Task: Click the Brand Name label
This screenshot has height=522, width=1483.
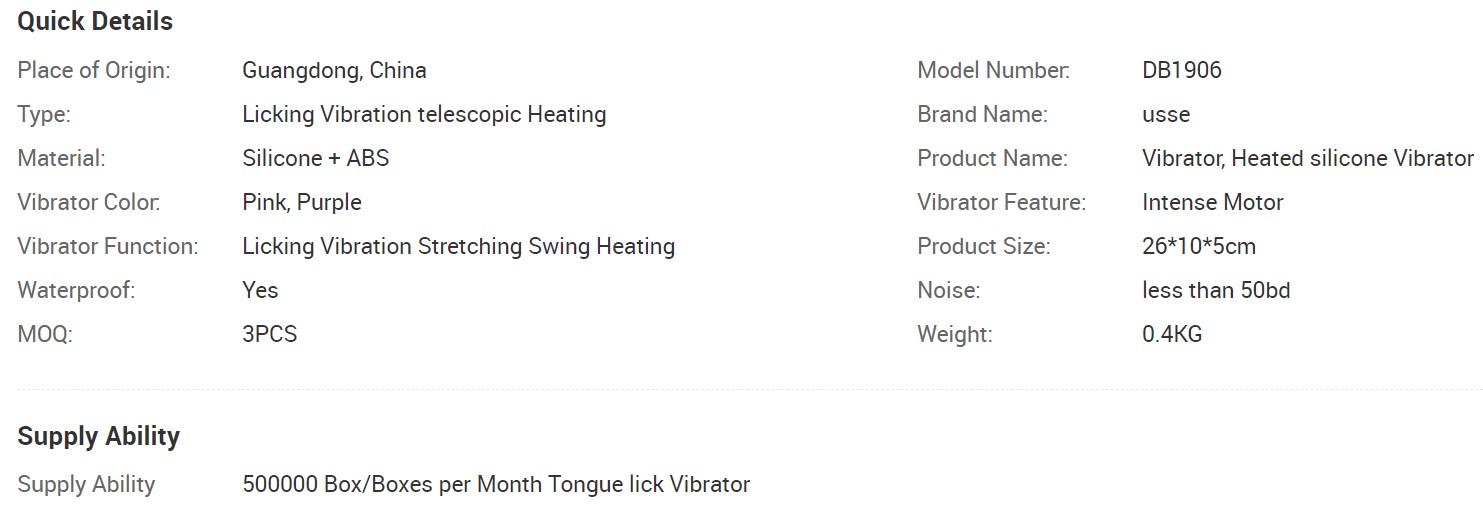Action: (982, 115)
